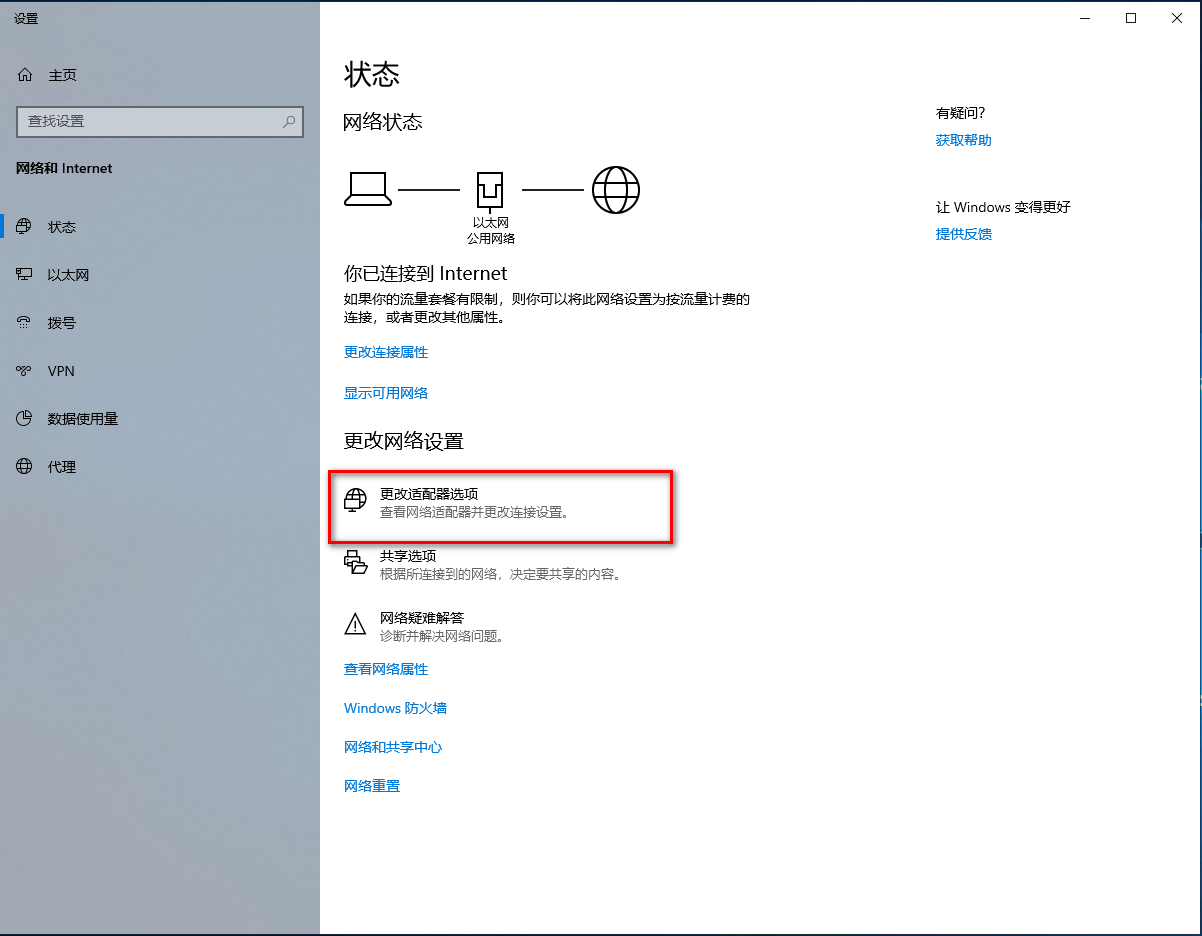Click the sharing options printer icon
Viewport: 1202px width, 936px height.
[355, 562]
